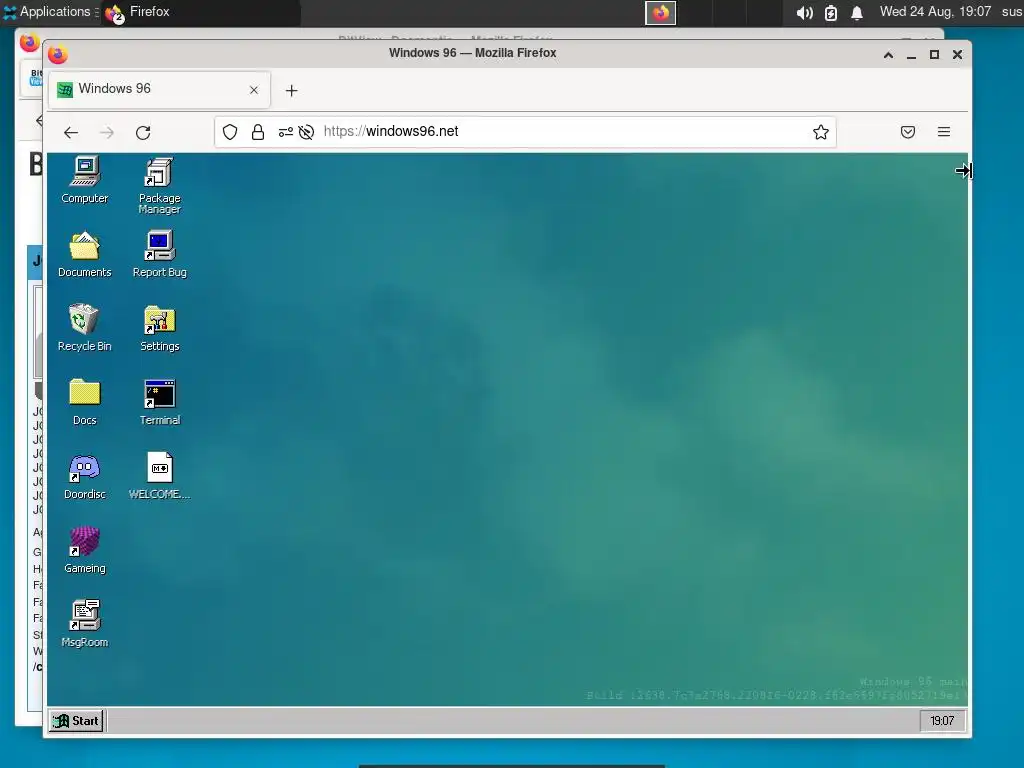Select the Windows 96 browser tab
Image resolution: width=1024 pixels, height=768 pixels.
(x=159, y=89)
